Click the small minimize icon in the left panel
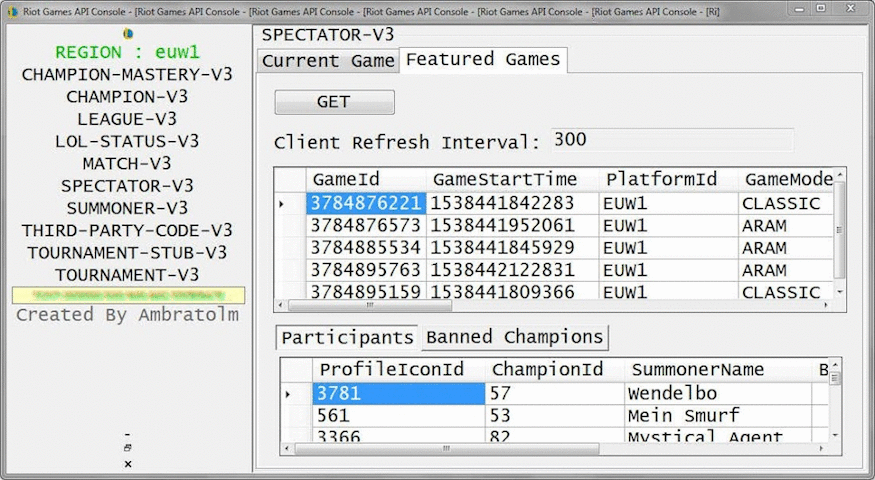Viewport: 875px width, 480px height. [127, 434]
